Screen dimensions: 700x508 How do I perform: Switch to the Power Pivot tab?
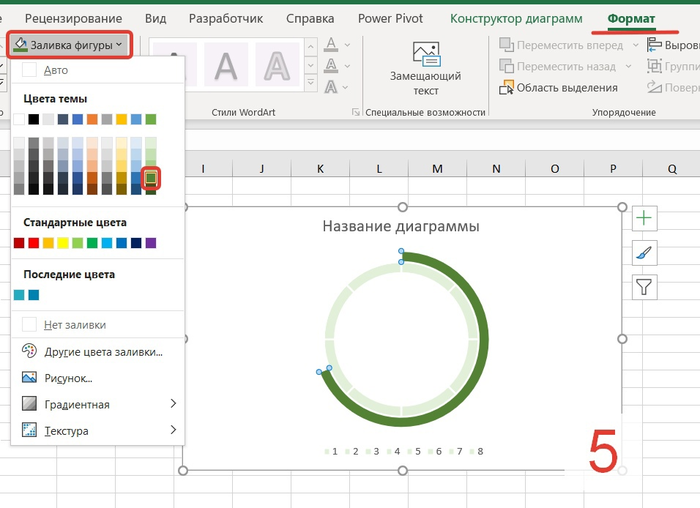390,18
